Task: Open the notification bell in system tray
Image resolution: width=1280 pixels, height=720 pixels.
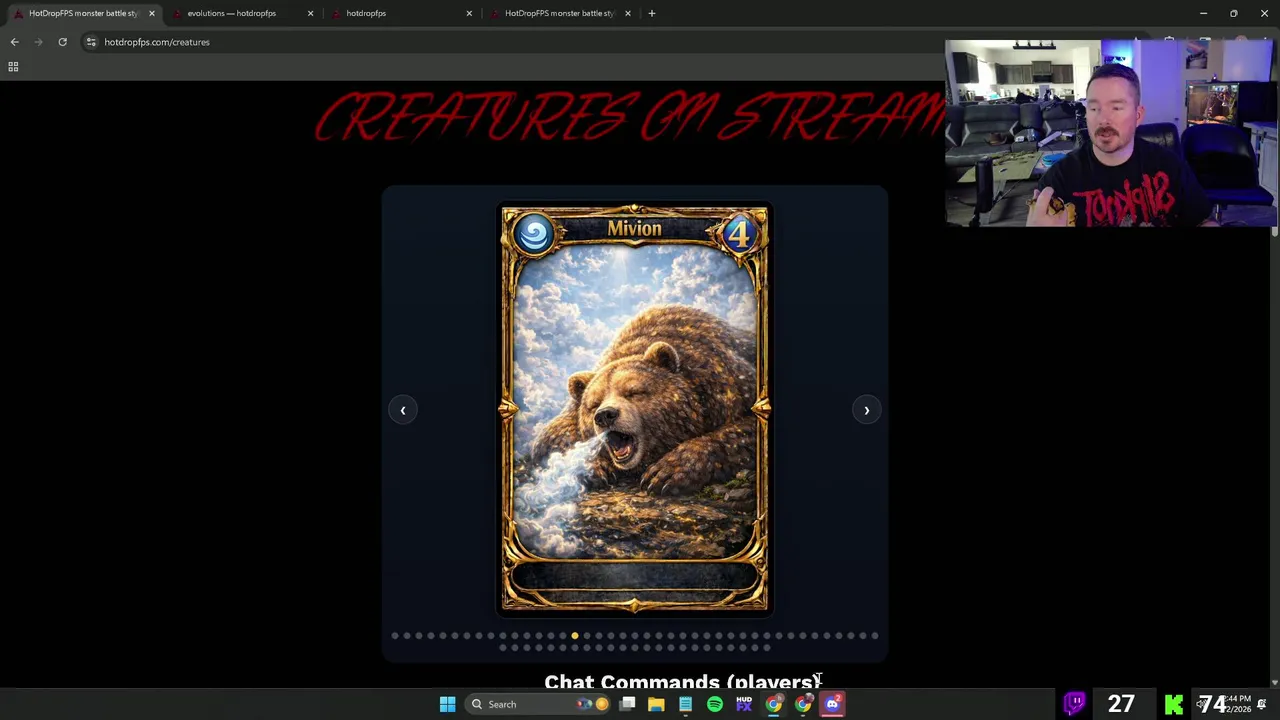Action: pyautogui.click(x=1262, y=704)
